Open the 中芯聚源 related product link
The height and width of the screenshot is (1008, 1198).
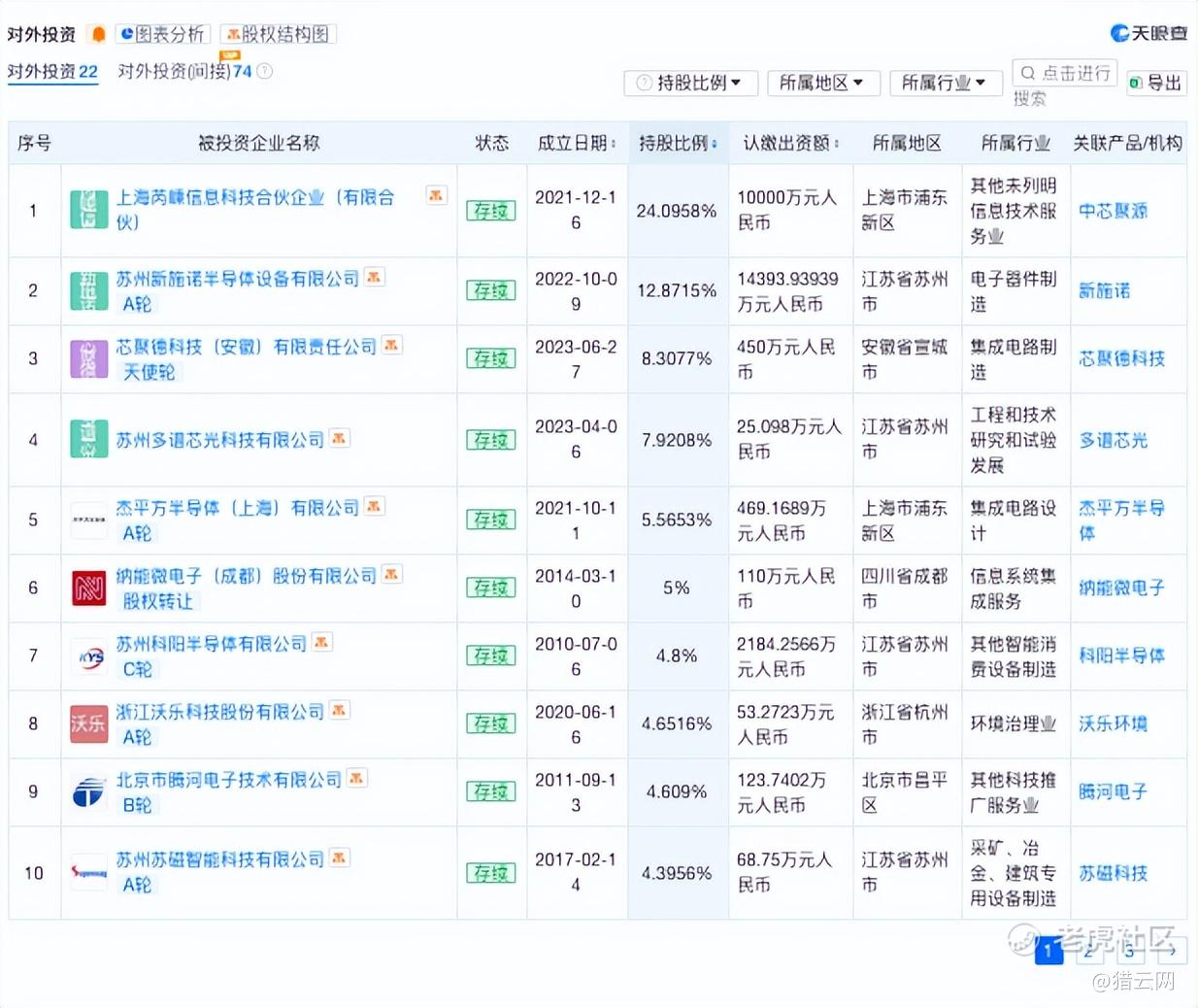[x=1114, y=211]
